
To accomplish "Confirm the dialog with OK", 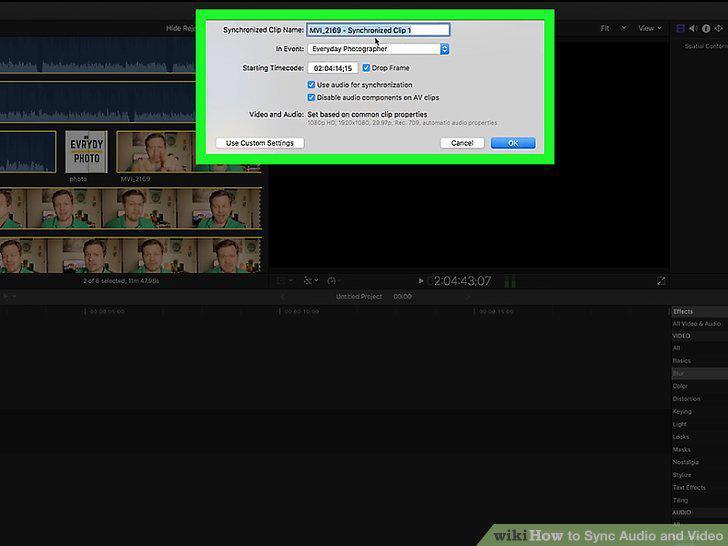I will click(513, 143).
